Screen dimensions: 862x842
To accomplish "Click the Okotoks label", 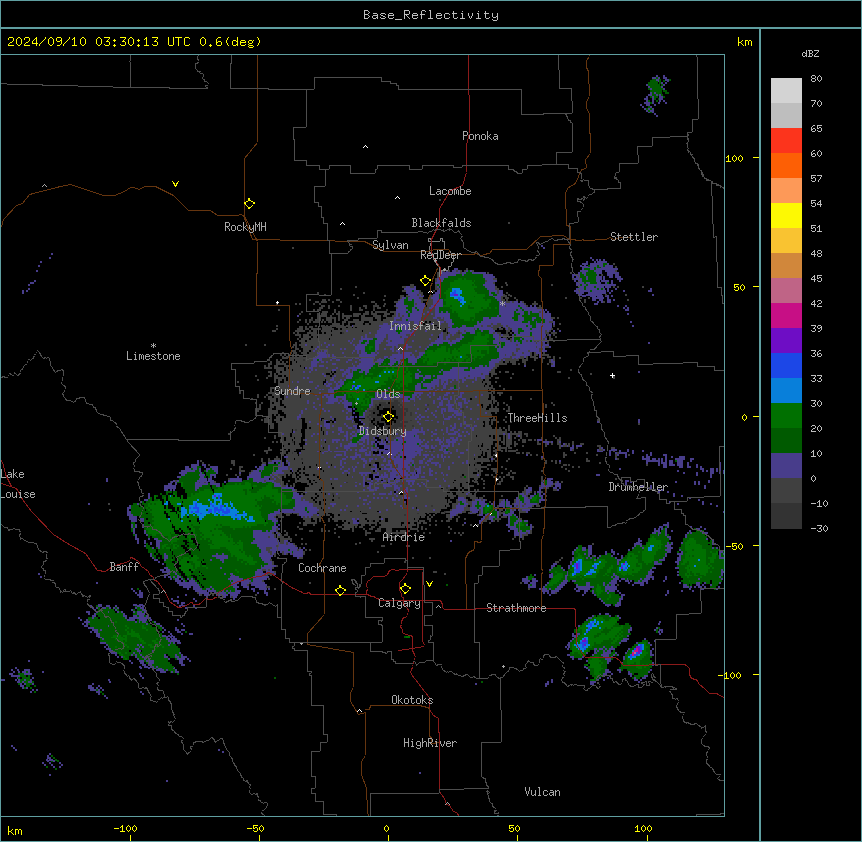I will pos(412,700).
